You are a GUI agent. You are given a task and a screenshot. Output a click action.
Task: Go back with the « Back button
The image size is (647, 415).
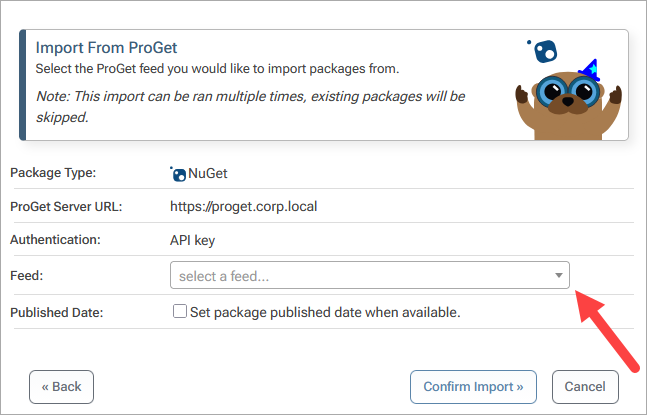point(62,386)
